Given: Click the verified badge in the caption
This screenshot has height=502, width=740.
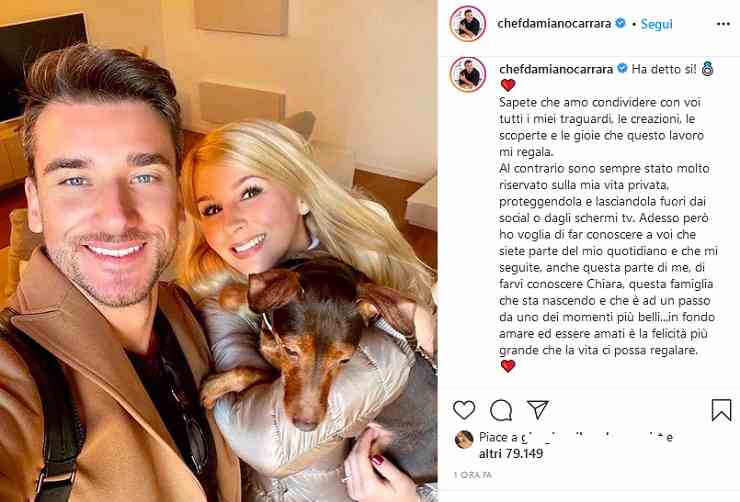Looking at the screenshot, I should pos(622,68).
